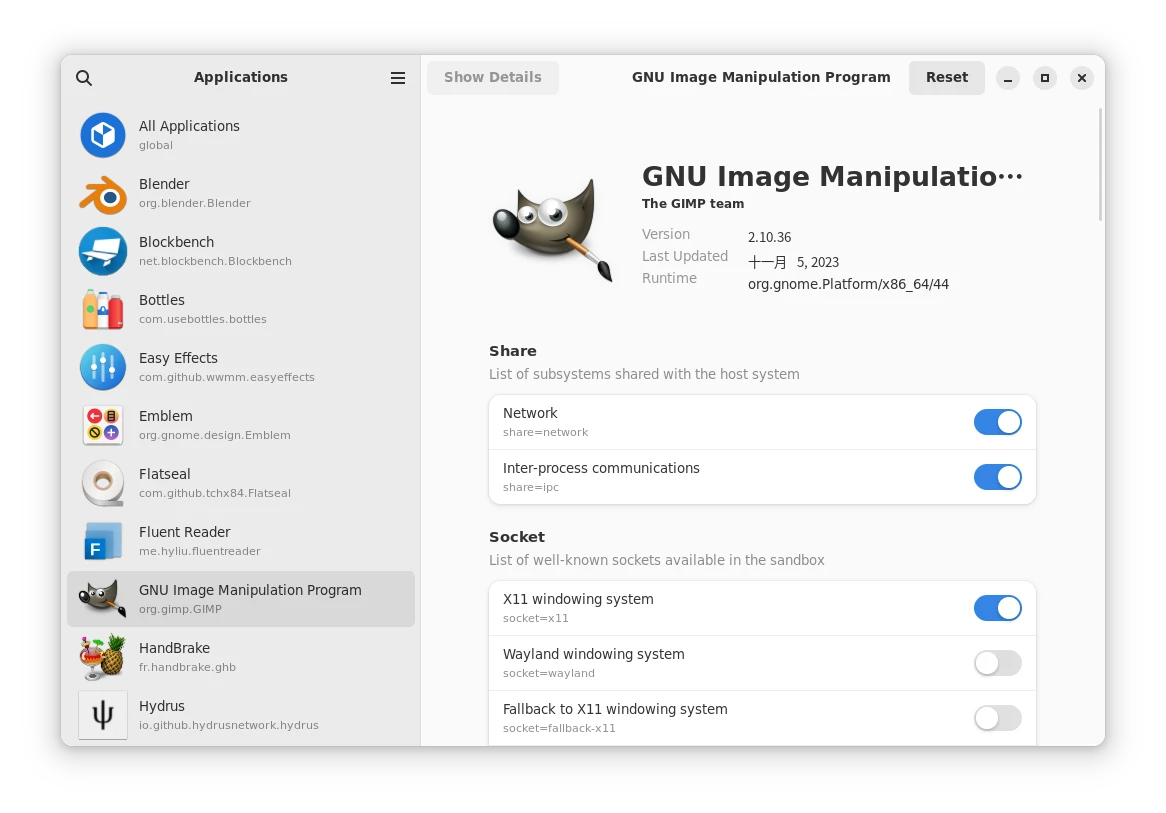Screen dimensions: 1166x813
Task: Select the Bottles app icon
Action: 103,309
